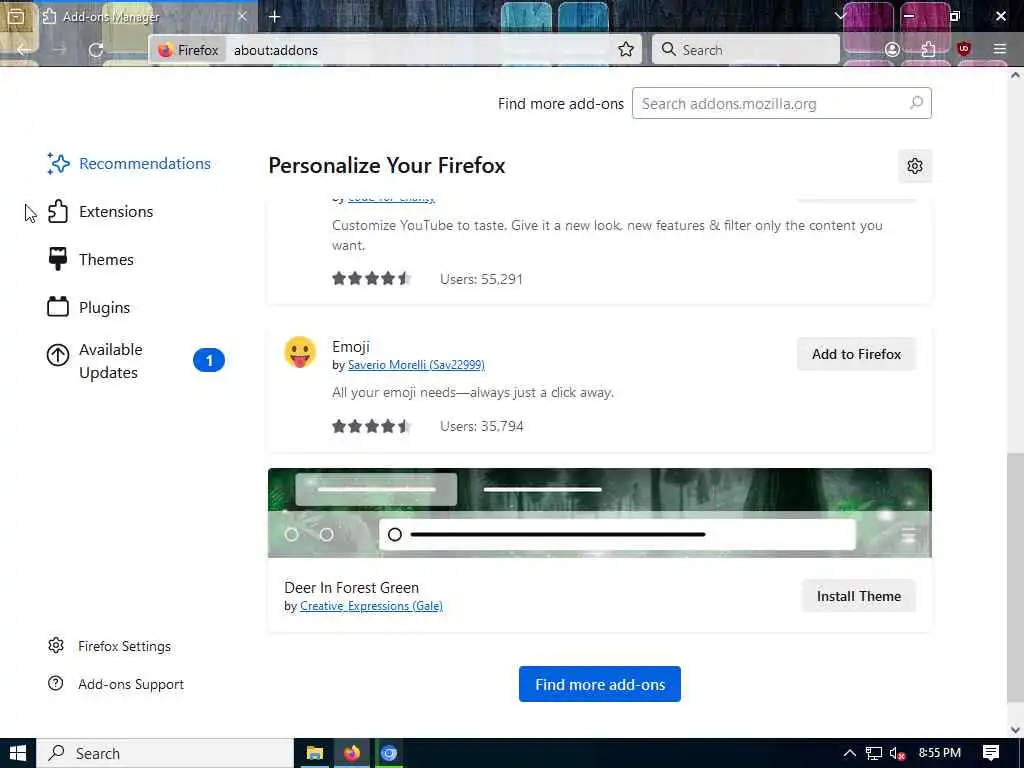Open the Windows notification center
The image size is (1024, 768).
pos(991,753)
